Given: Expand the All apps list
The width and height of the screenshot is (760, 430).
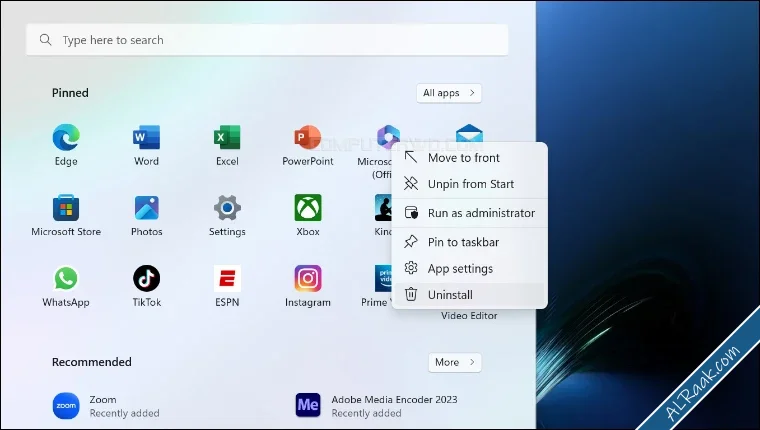Looking at the screenshot, I should tap(449, 93).
